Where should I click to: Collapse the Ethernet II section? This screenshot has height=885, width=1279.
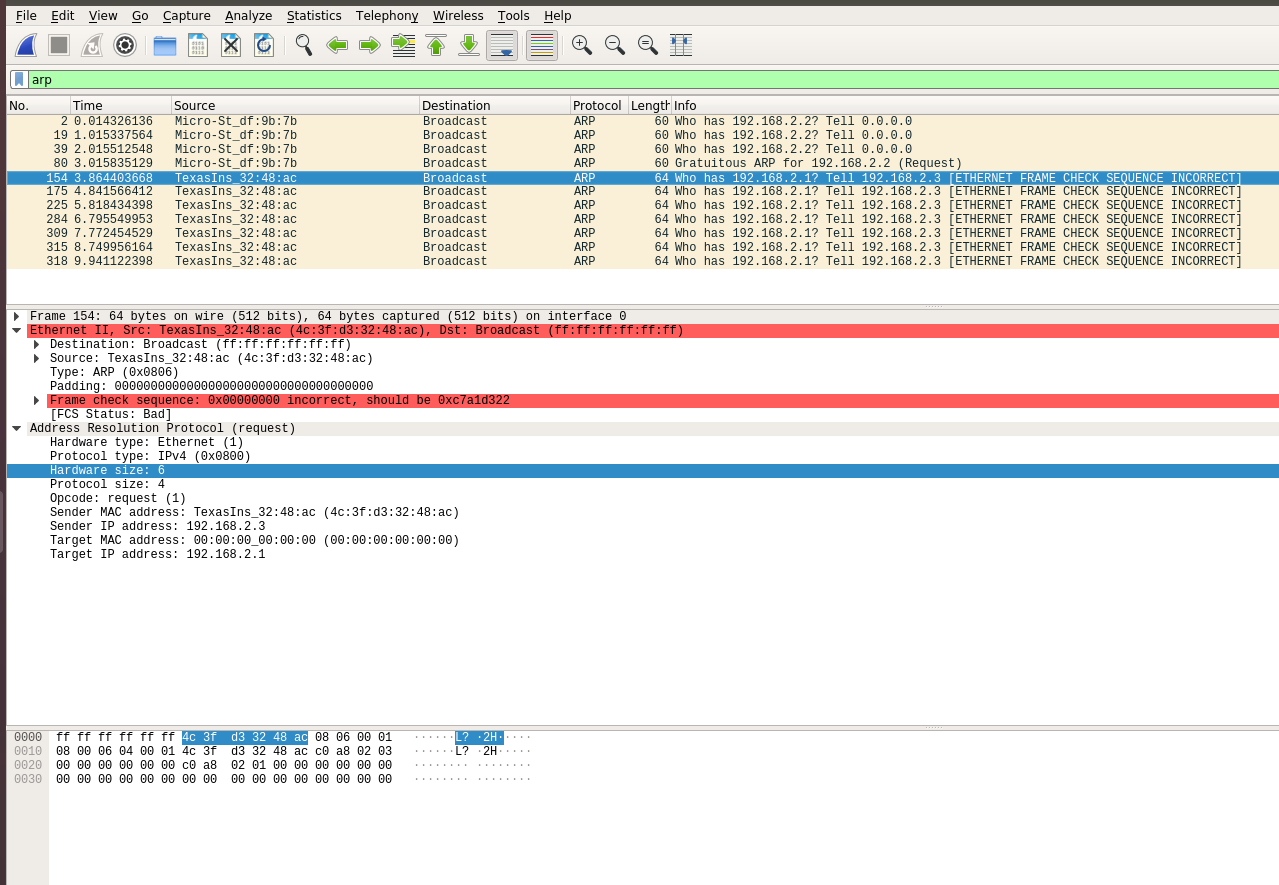pos(16,330)
